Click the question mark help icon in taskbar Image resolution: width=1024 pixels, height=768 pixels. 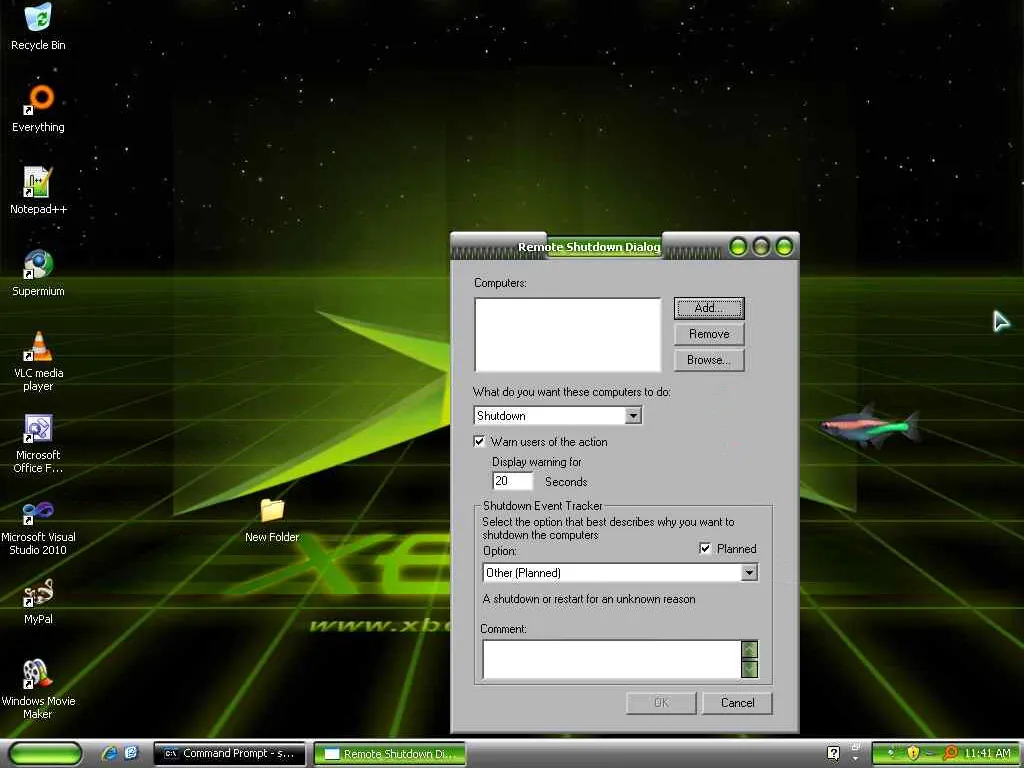833,753
